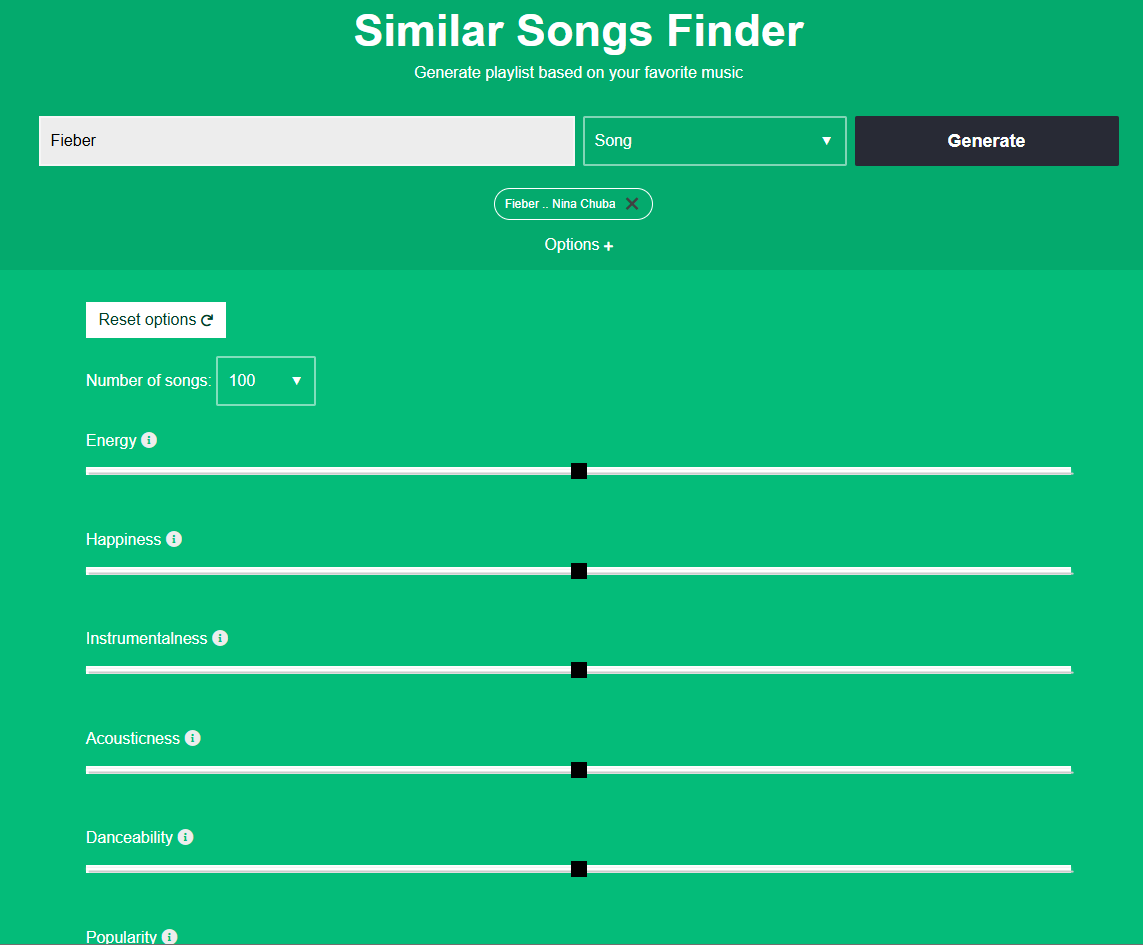Click the Popularity info icon
Screen dimensions: 1143x945
coord(170,937)
